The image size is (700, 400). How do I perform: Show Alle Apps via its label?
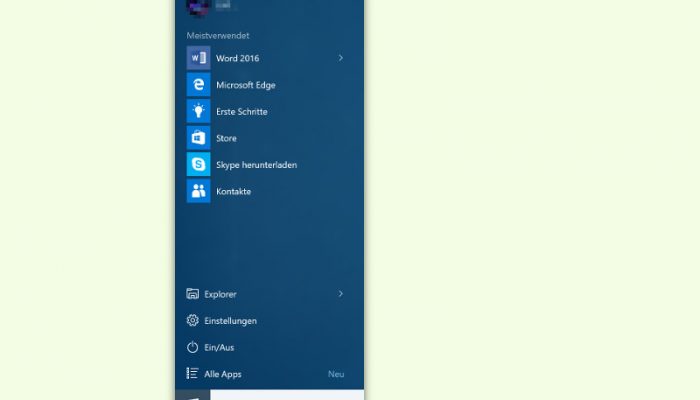[223, 375]
